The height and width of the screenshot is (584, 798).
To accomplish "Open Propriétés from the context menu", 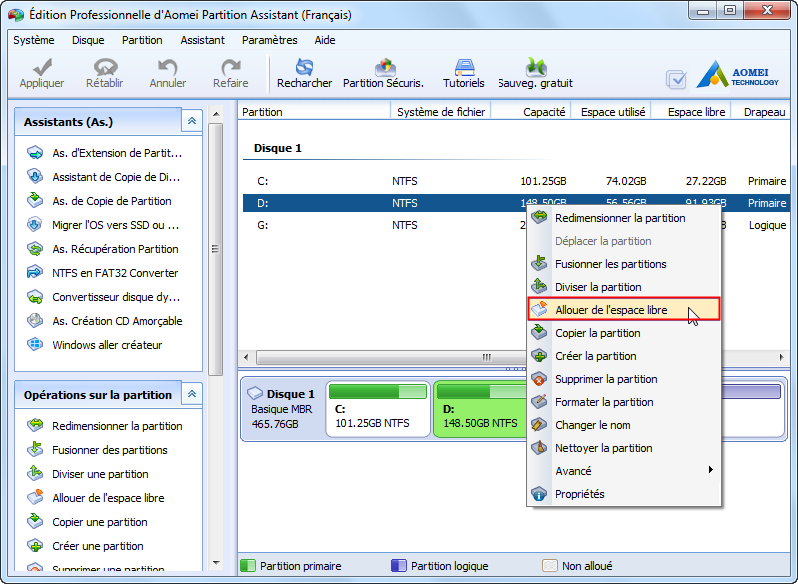I will click(624, 494).
